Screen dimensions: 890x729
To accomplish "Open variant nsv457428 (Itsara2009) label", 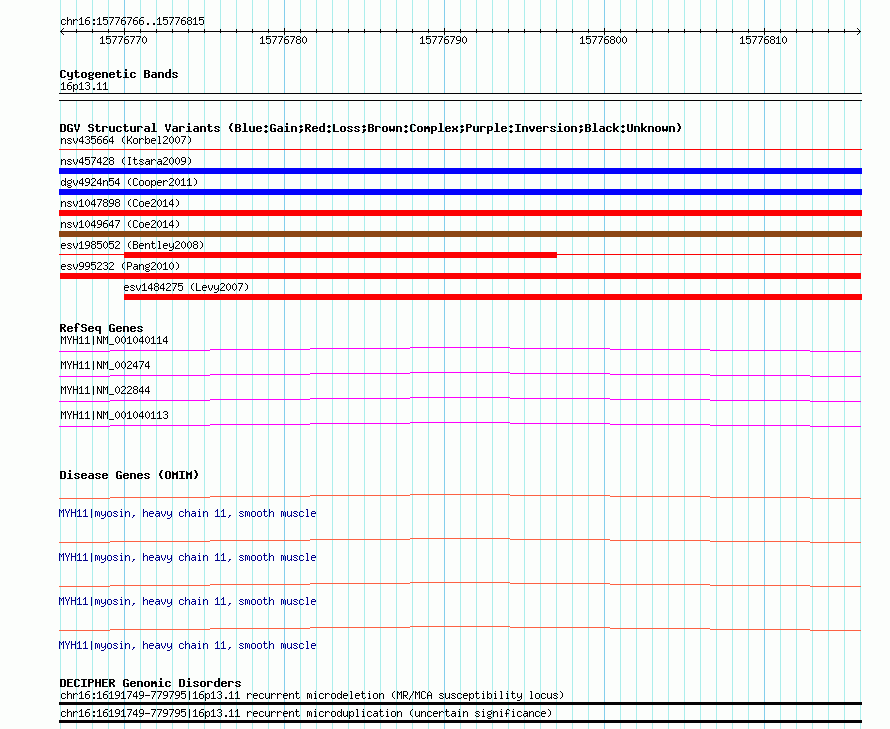I will pos(126,161).
